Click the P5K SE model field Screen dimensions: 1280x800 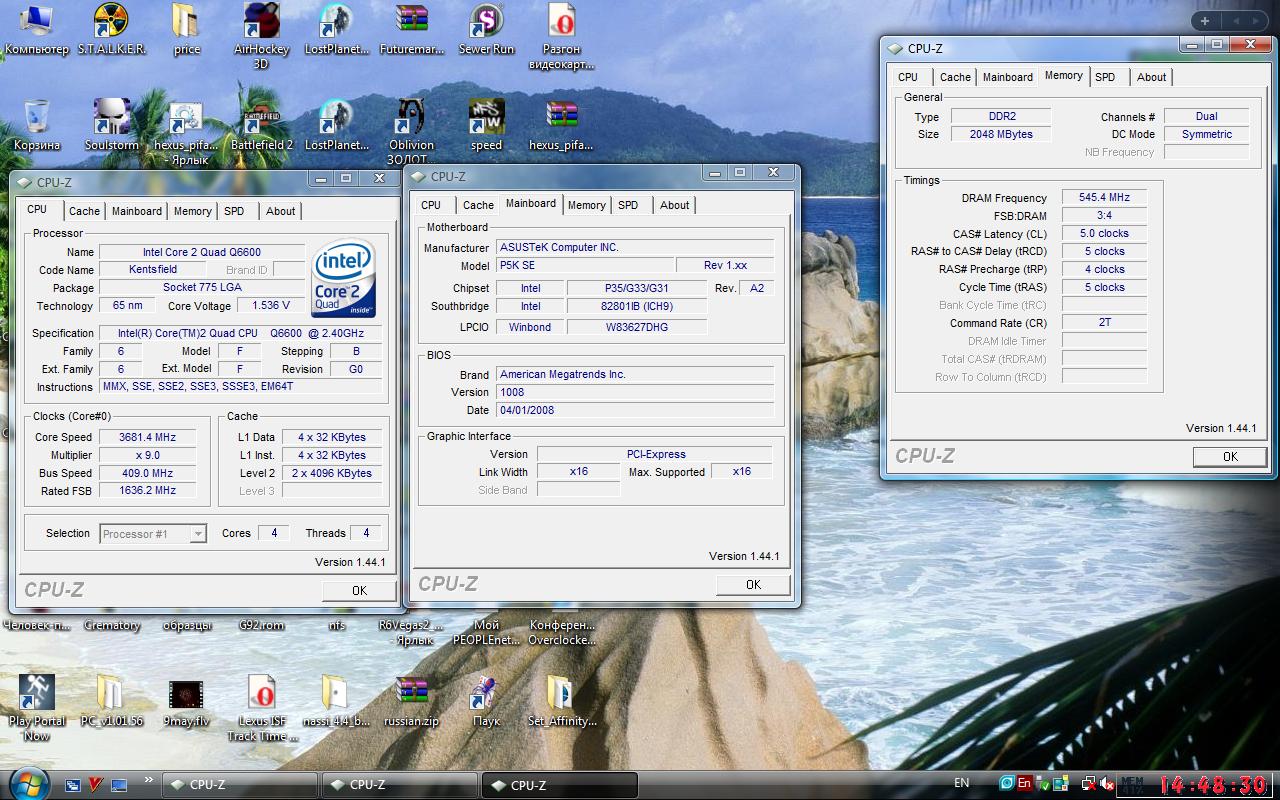[583, 266]
